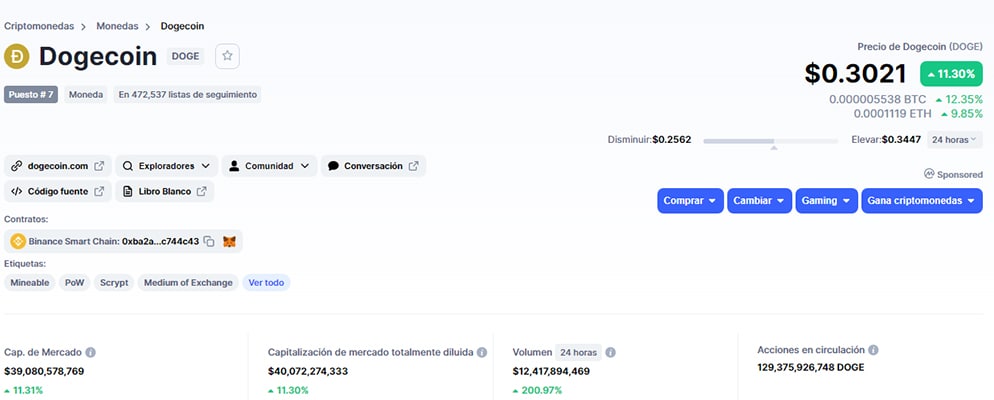This screenshot has height=400, width=994.
Task: Open the Libro Blanco whitepaper link
Action: pyautogui.click(x=165, y=191)
